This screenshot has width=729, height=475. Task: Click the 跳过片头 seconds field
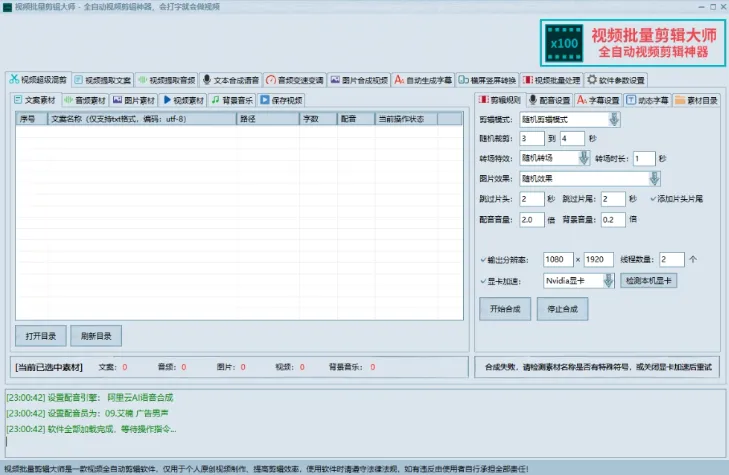pyautogui.click(x=532, y=199)
